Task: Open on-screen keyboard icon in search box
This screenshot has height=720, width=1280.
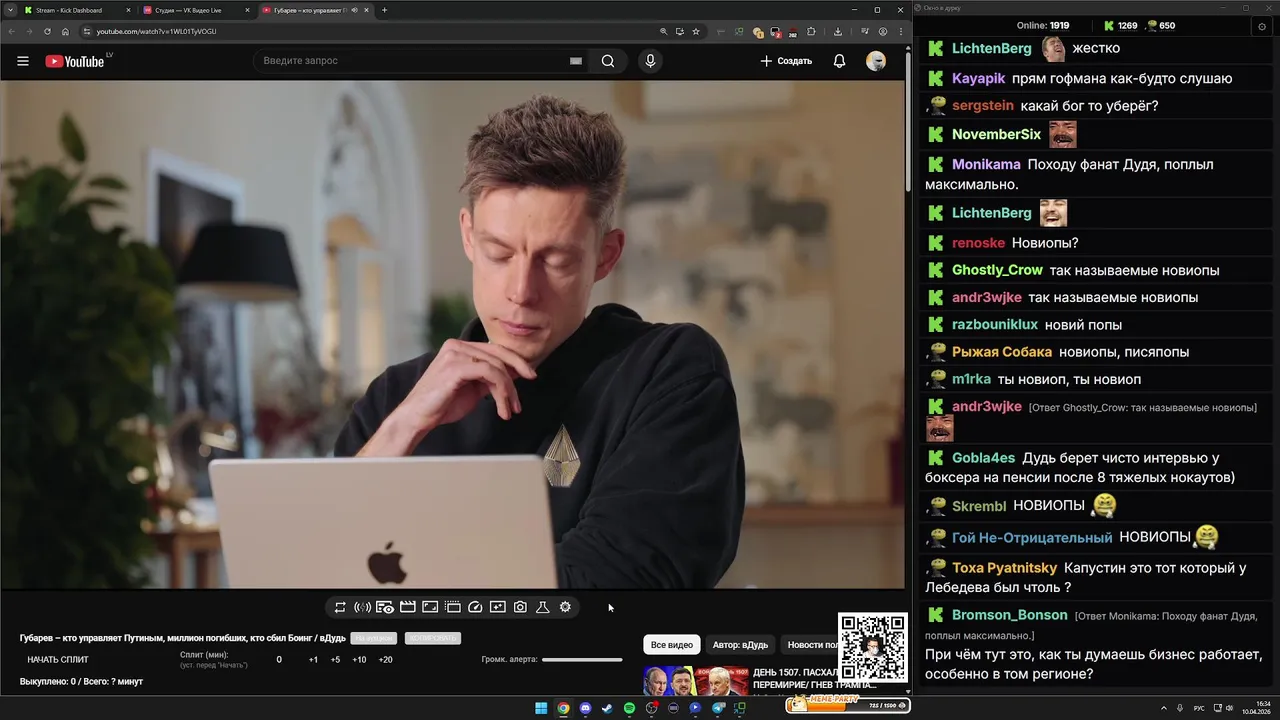Action: (x=576, y=61)
